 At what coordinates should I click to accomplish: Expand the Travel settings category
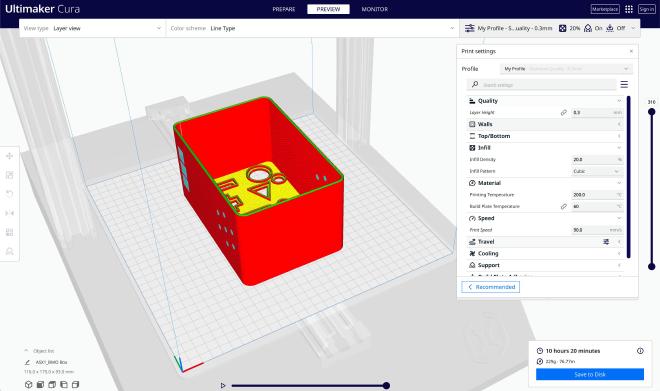544,242
